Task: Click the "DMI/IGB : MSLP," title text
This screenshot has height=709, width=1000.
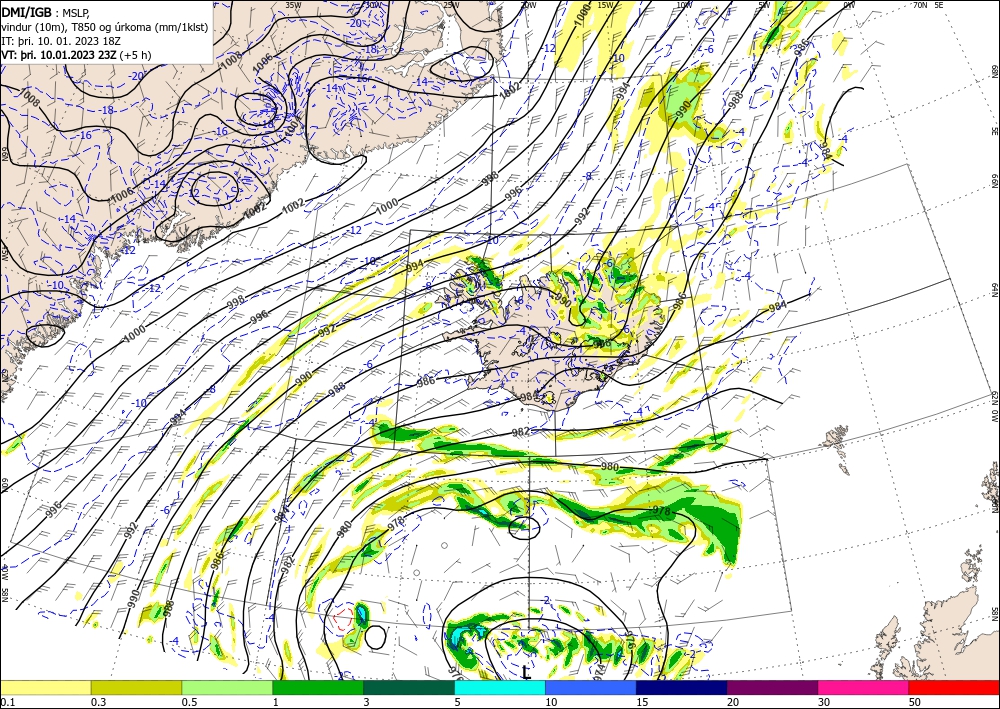Action: (46, 11)
